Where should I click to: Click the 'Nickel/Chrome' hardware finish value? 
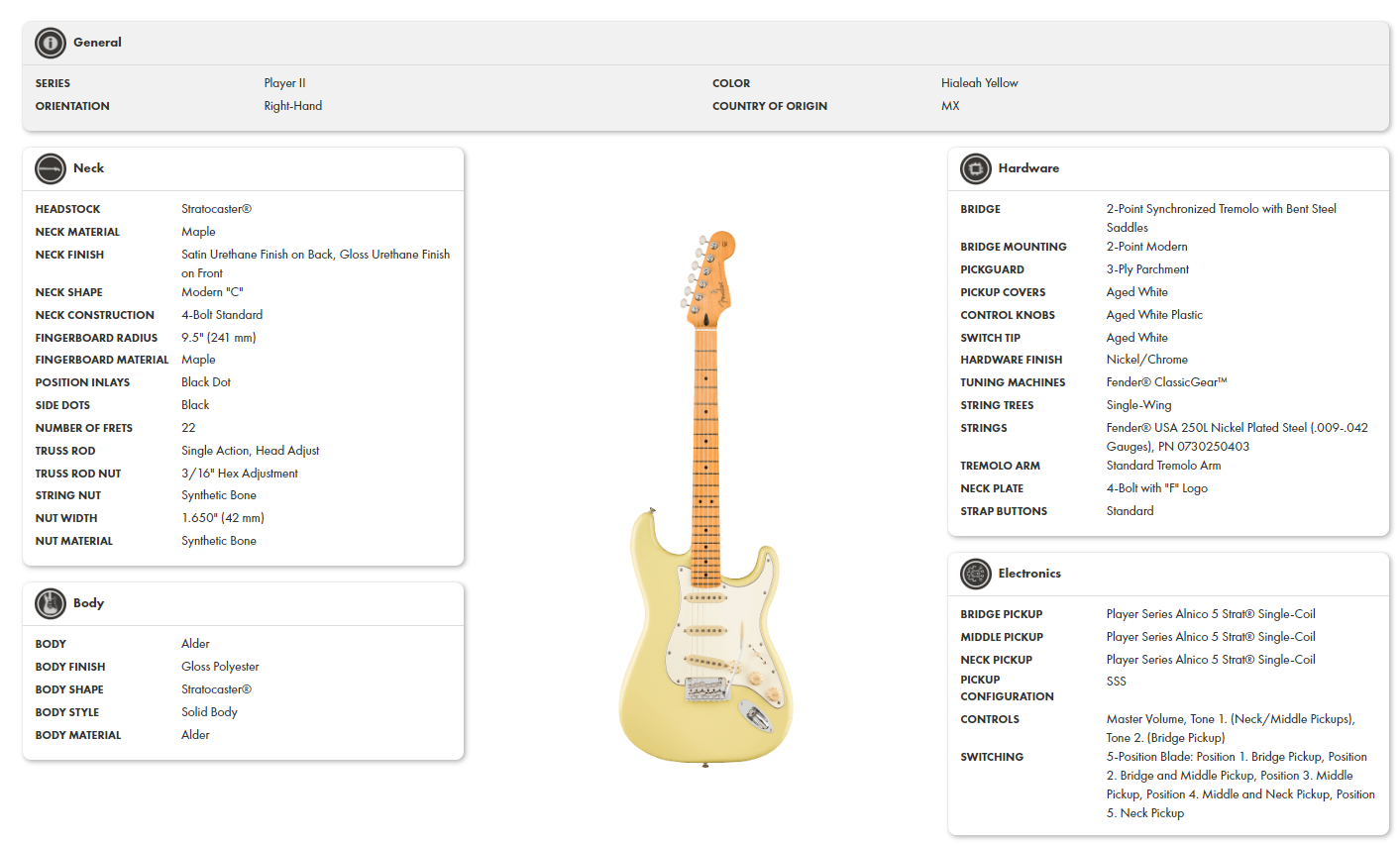pos(1146,360)
